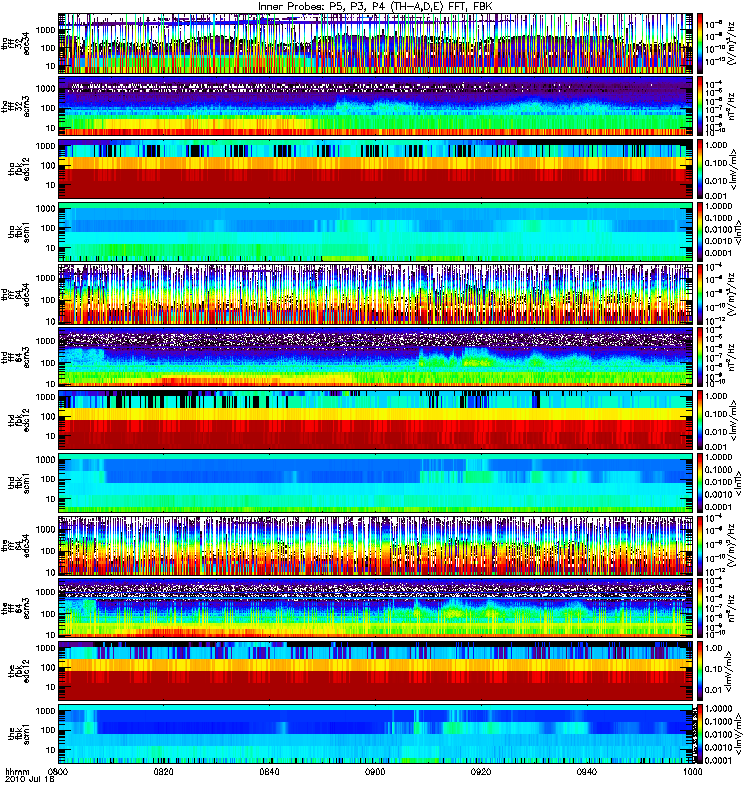This screenshot has height=800, width=750.
Task: Select the the fbk edc12 spectrogram panel
Action: coord(375,671)
